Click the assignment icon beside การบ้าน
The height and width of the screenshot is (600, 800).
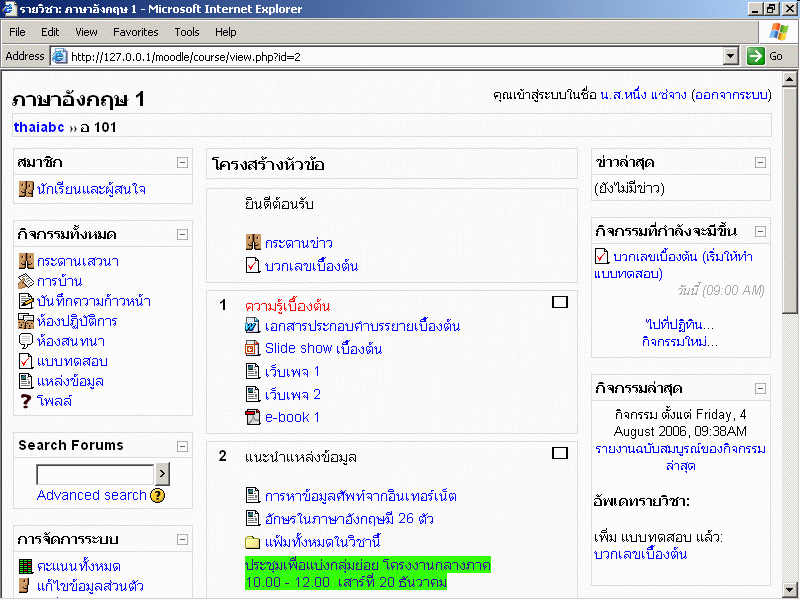point(26,281)
